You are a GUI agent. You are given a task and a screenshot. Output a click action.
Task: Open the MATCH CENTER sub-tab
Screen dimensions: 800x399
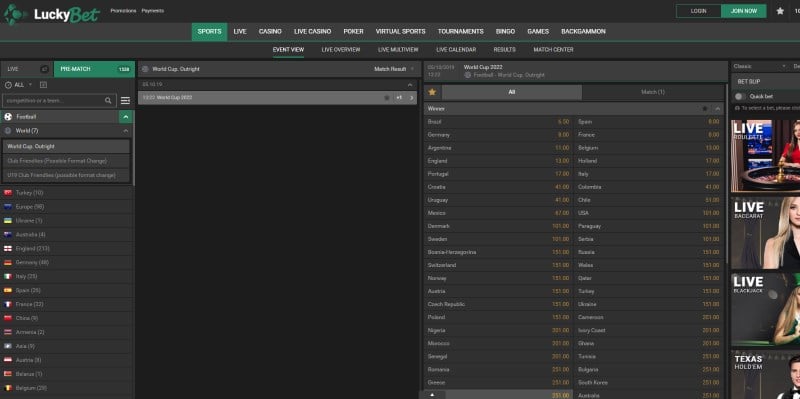point(554,50)
